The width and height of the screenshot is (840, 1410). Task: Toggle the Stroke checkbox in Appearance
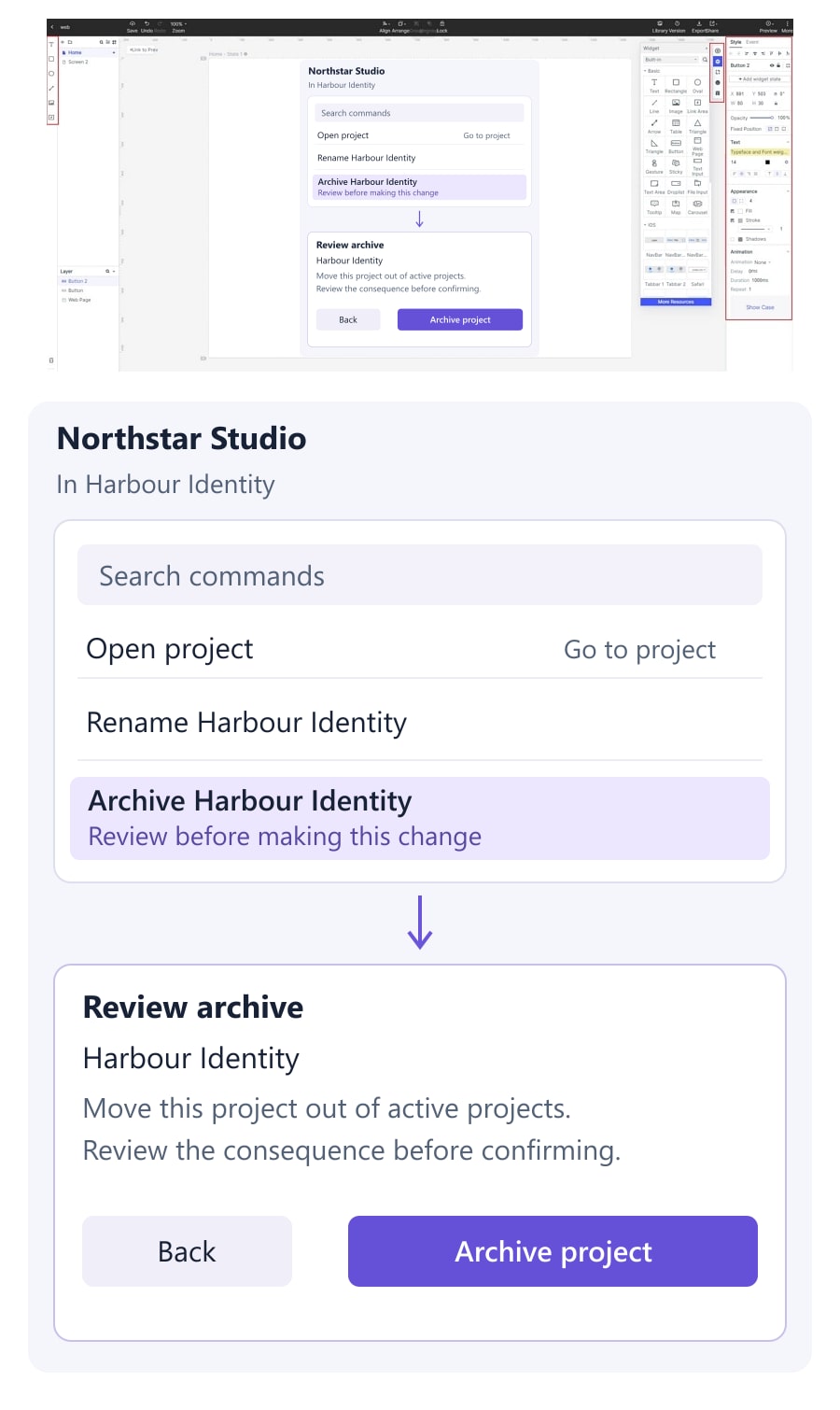coord(733,220)
